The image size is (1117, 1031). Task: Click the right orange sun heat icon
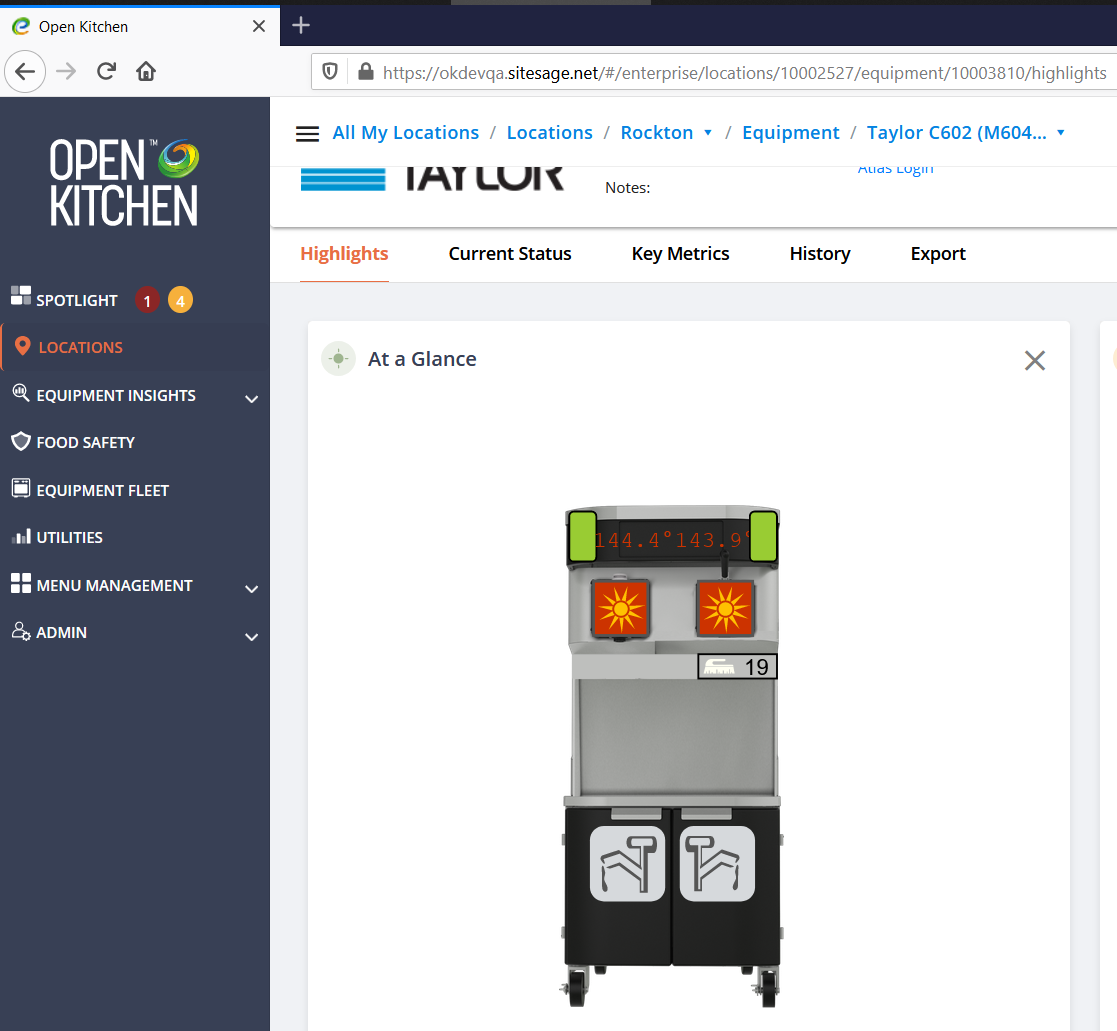[725, 608]
